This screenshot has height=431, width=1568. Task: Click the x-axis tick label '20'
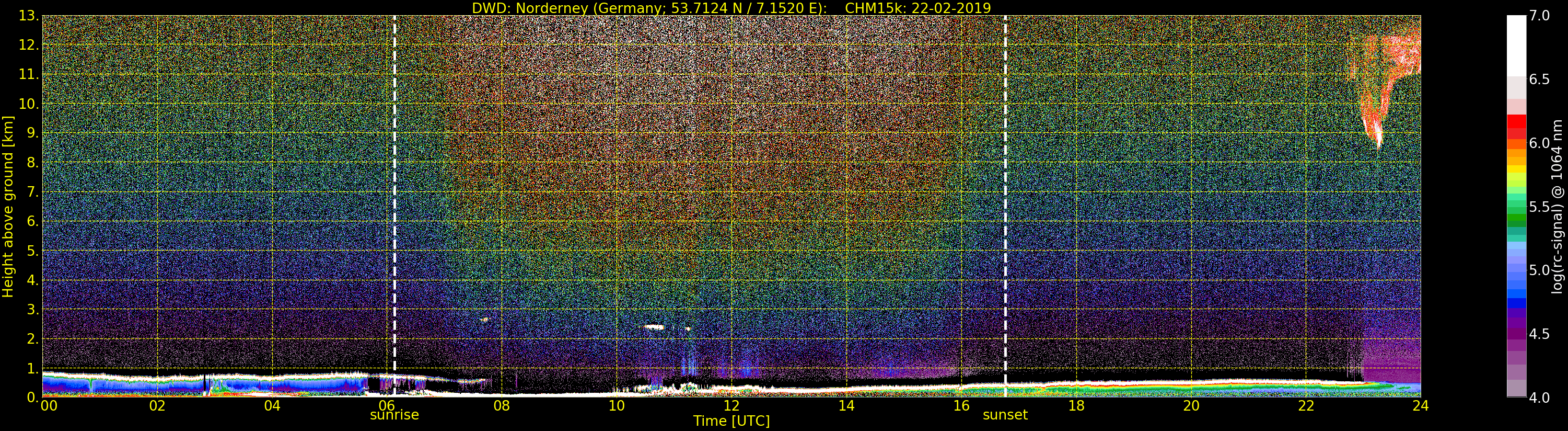(1191, 405)
